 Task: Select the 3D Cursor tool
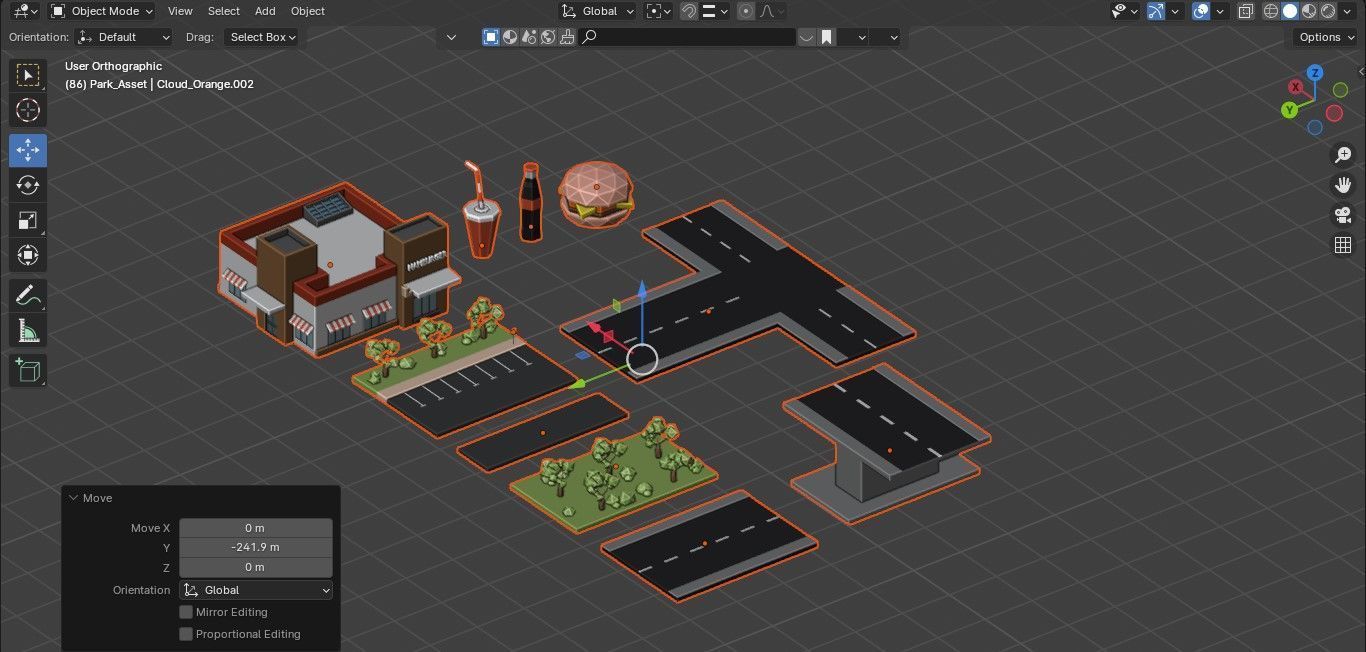(x=28, y=110)
